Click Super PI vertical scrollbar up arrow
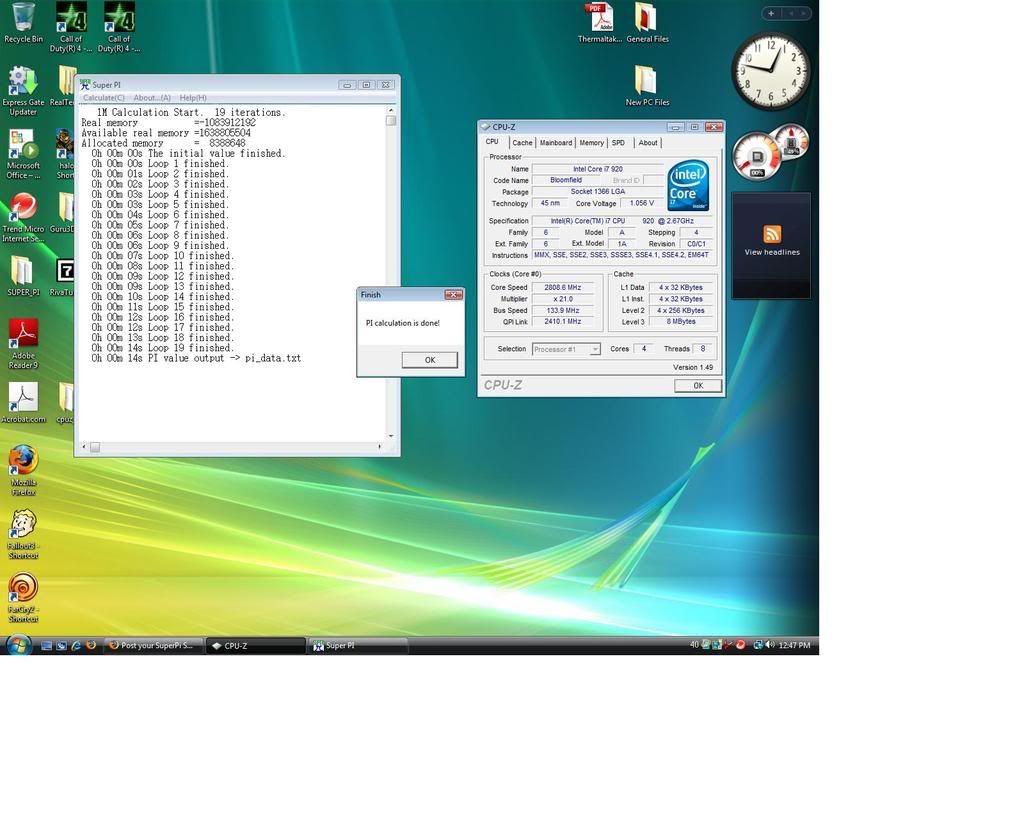 pos(391,110)
